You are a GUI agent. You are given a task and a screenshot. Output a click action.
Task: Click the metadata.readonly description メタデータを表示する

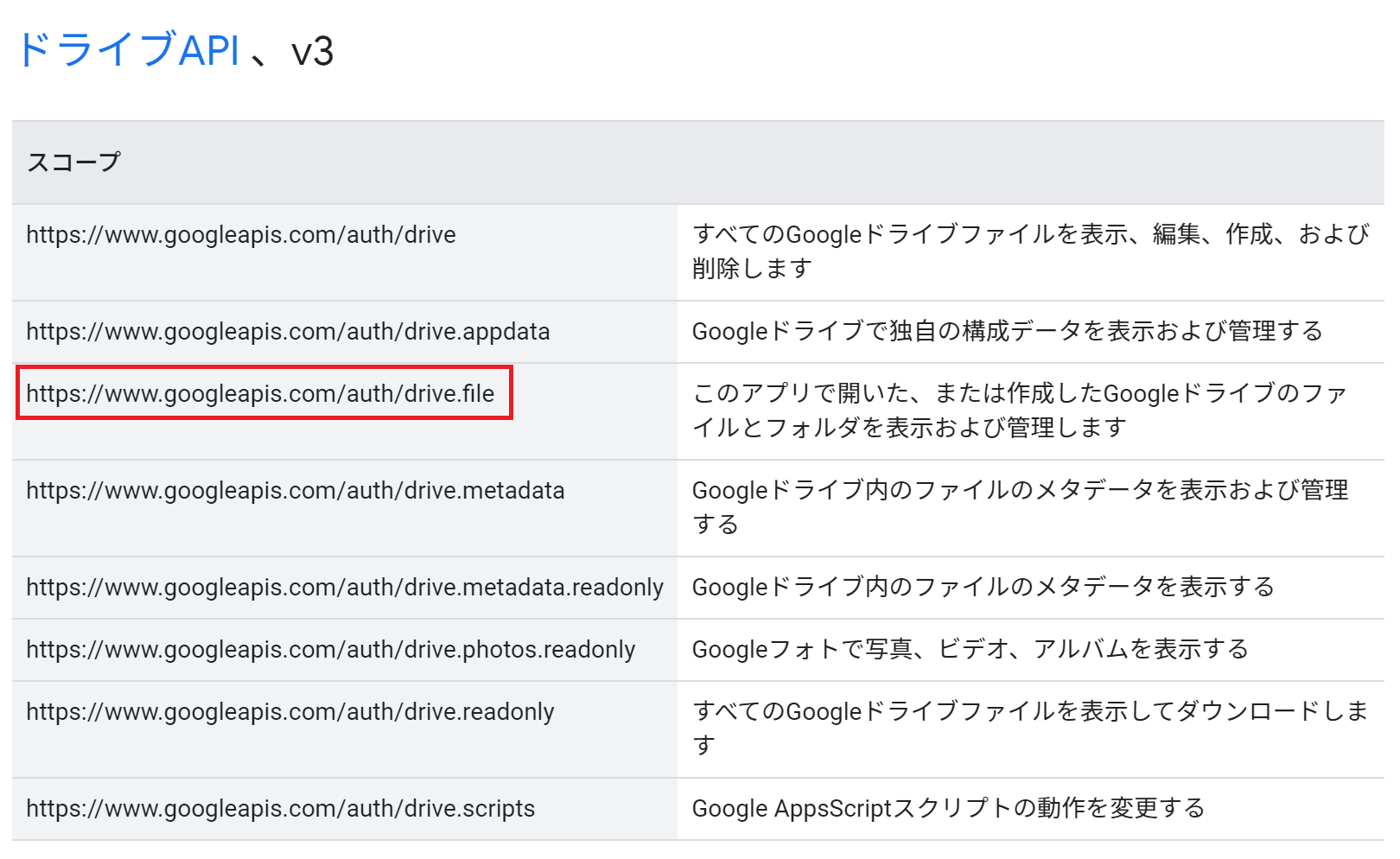coord(983,588)
